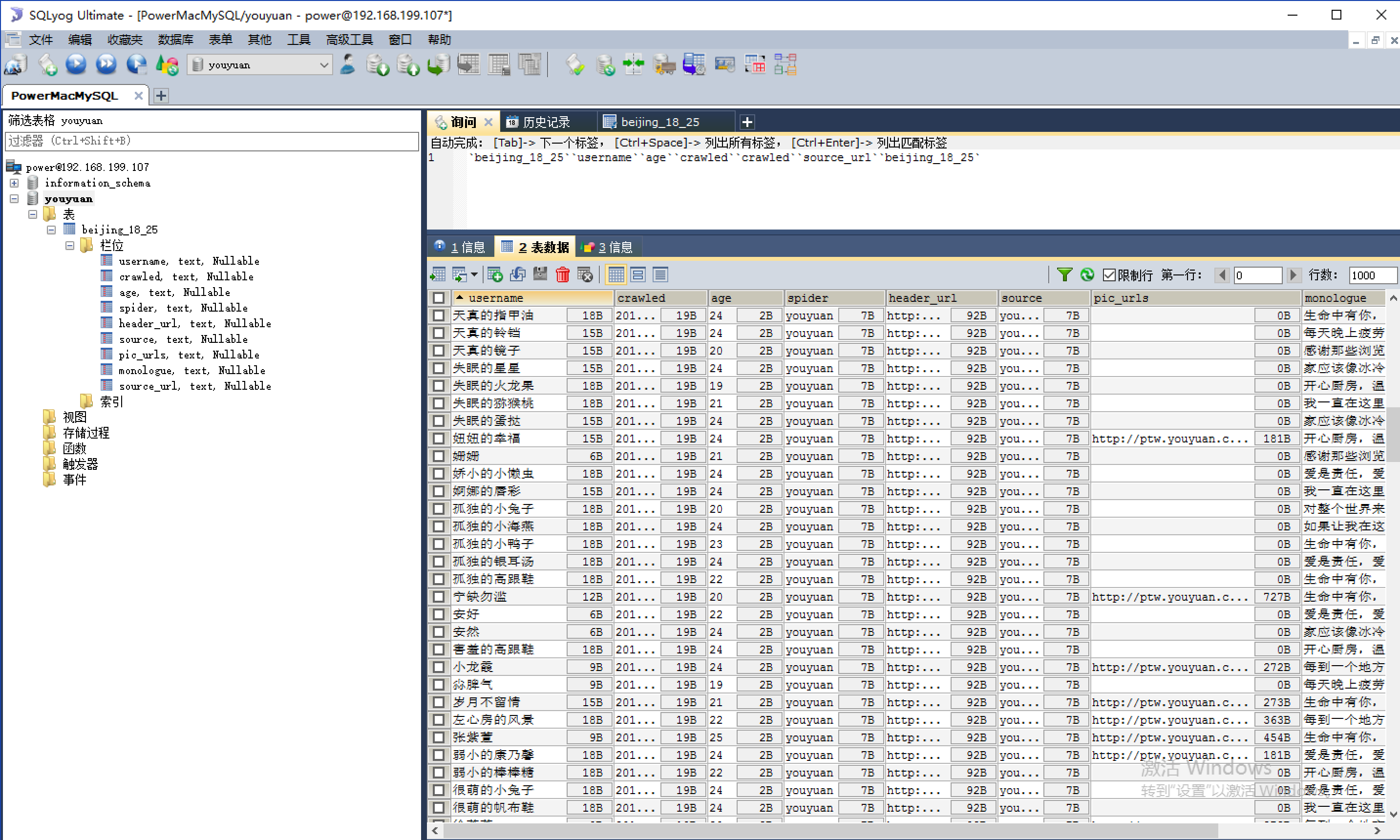Click the green refresh table data icon
Viewport: 1400px width, 840px height.
pos(1087,275)
